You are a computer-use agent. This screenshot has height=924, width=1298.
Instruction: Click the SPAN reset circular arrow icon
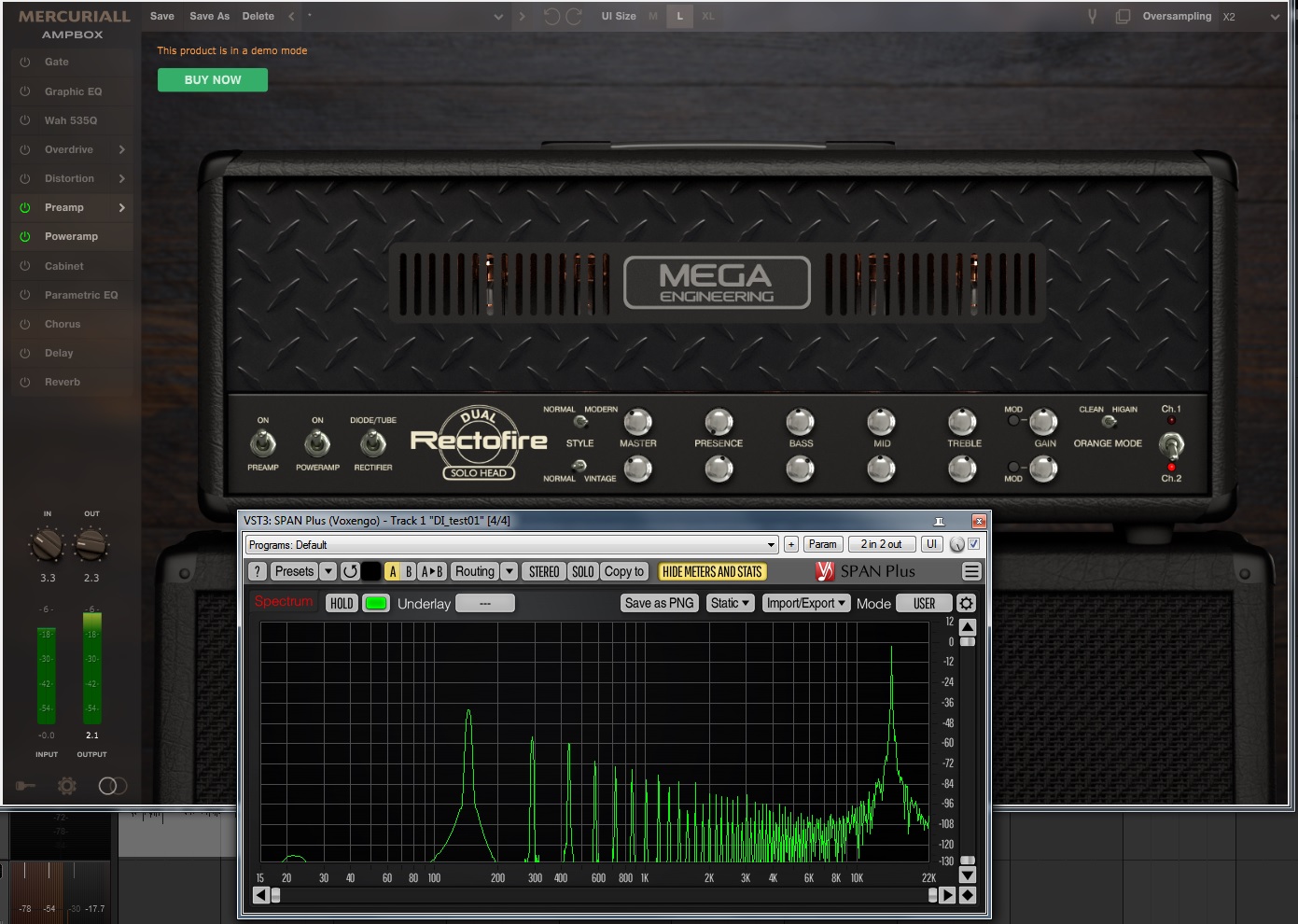[350, 571]
